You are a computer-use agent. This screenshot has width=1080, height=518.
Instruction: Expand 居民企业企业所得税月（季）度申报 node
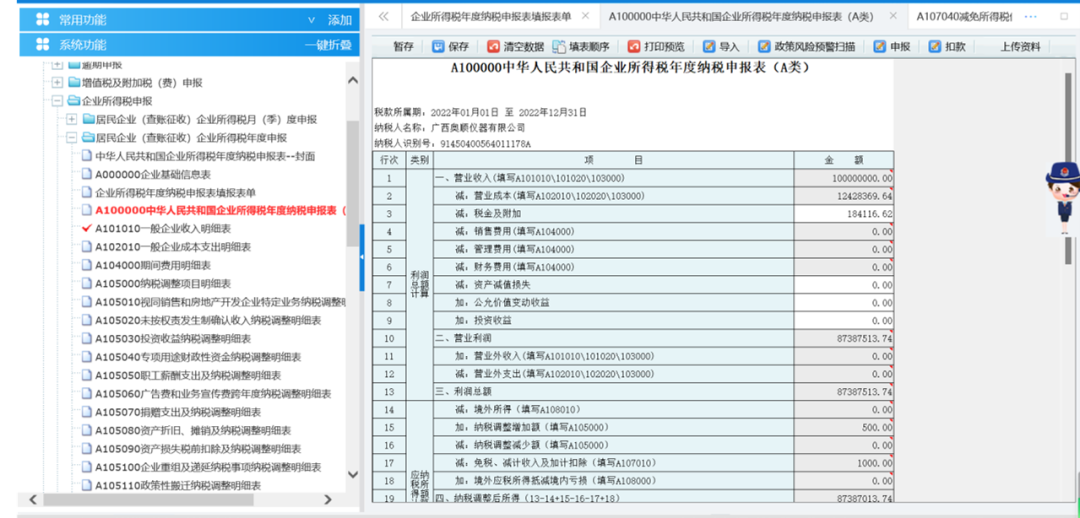click(71, 119)
